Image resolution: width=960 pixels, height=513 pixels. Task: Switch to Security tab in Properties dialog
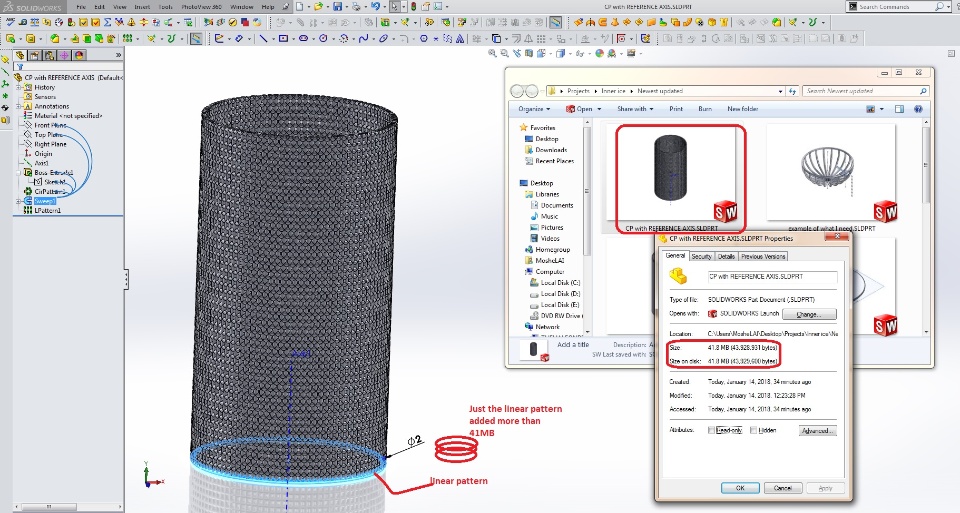pos(701,256)
